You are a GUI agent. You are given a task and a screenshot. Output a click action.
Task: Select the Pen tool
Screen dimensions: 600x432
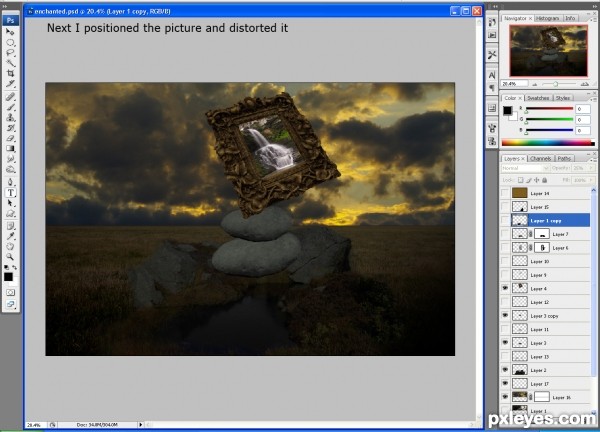10,182
